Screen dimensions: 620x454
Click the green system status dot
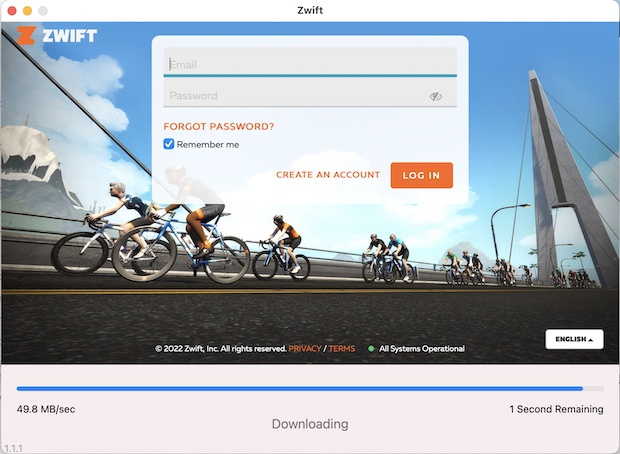(371, 349)
